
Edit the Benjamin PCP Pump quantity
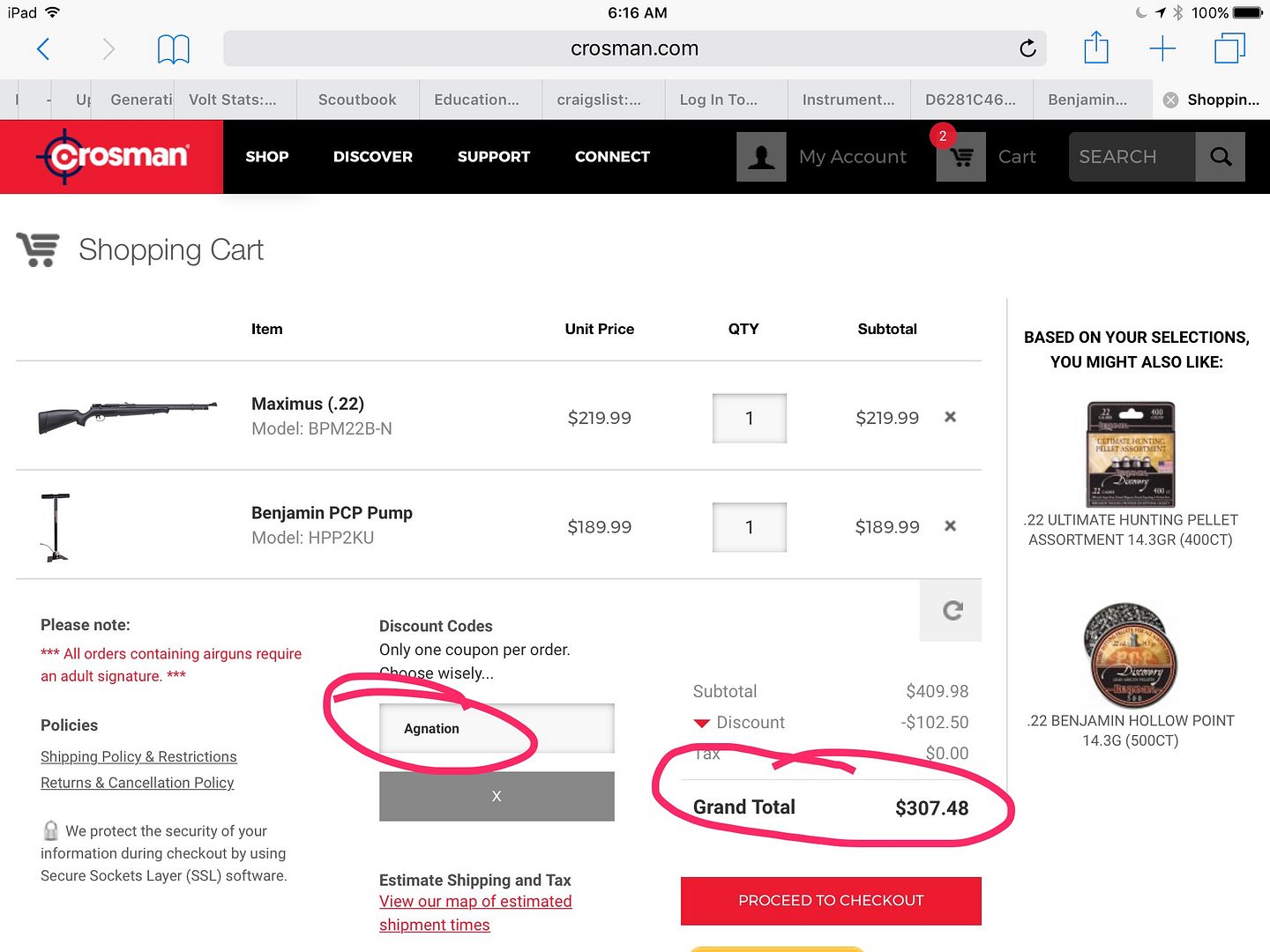pyautogui.click(x=750, y=527)
